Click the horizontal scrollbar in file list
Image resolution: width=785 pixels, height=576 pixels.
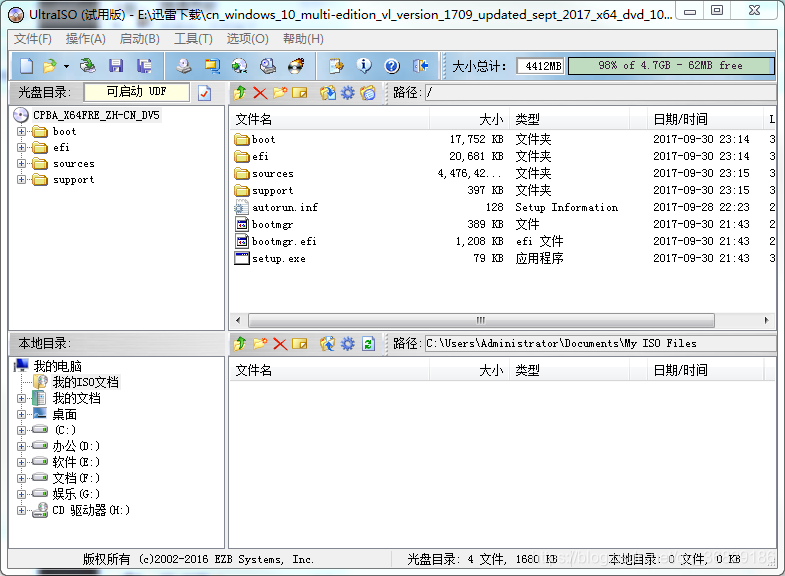pyautogui.click(x=481, y=320)
